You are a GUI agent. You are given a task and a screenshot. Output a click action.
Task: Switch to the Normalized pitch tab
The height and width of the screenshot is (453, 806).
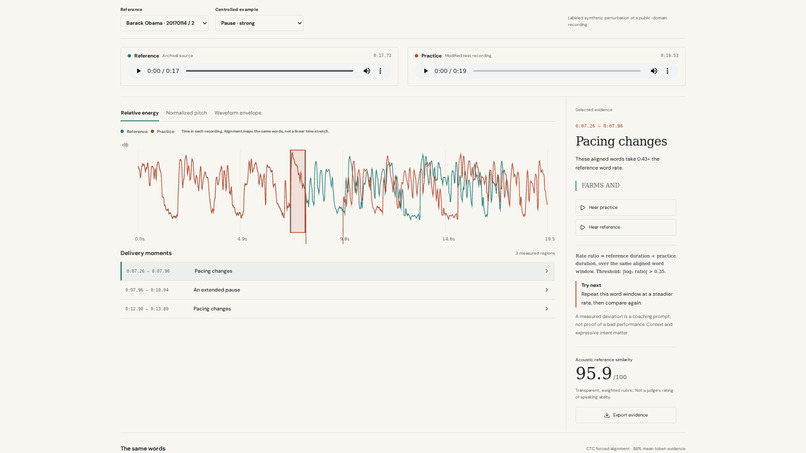click(186, 113)
